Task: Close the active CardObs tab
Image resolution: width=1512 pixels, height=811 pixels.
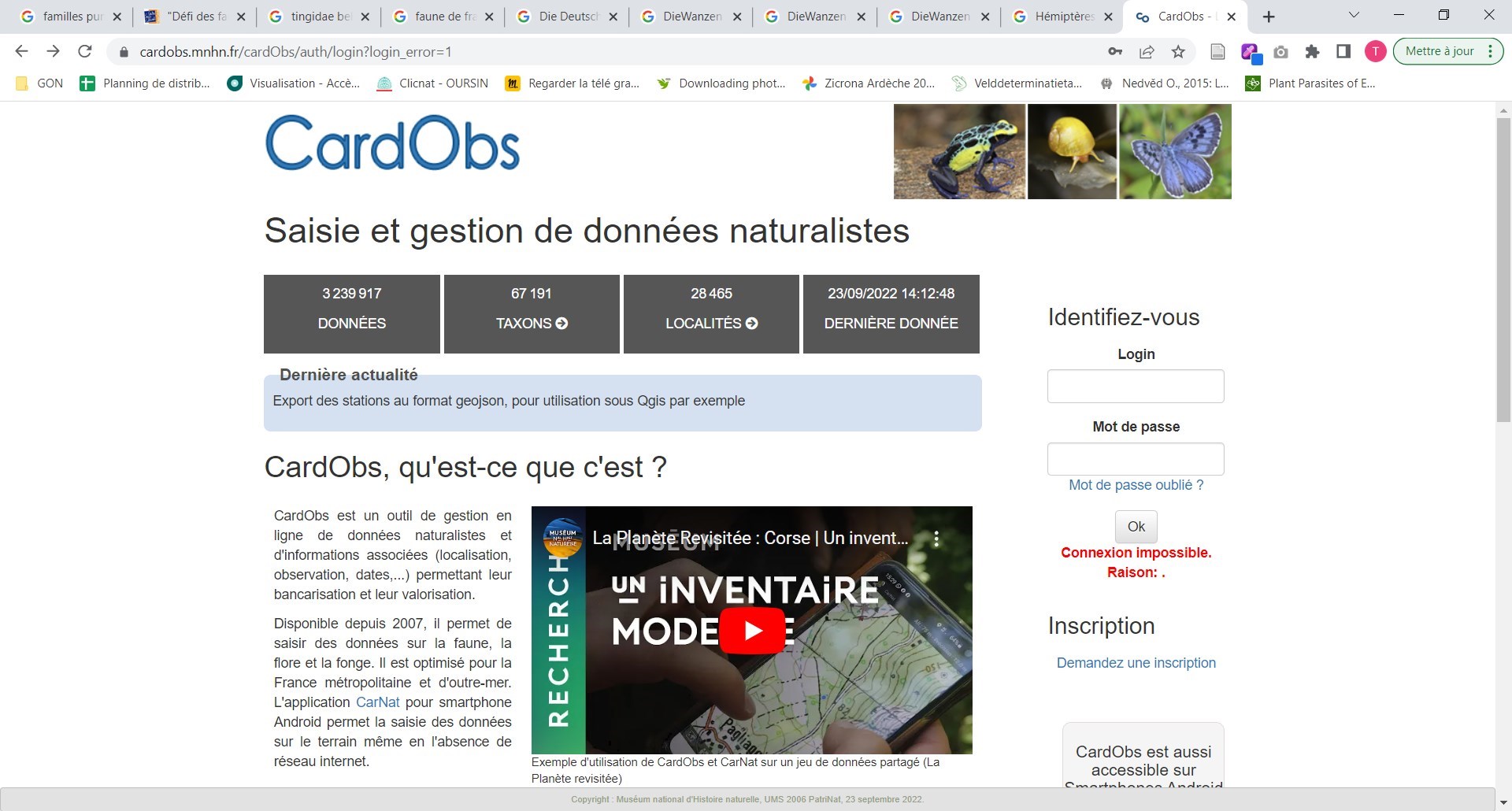Action: [x=1232, y=17]
